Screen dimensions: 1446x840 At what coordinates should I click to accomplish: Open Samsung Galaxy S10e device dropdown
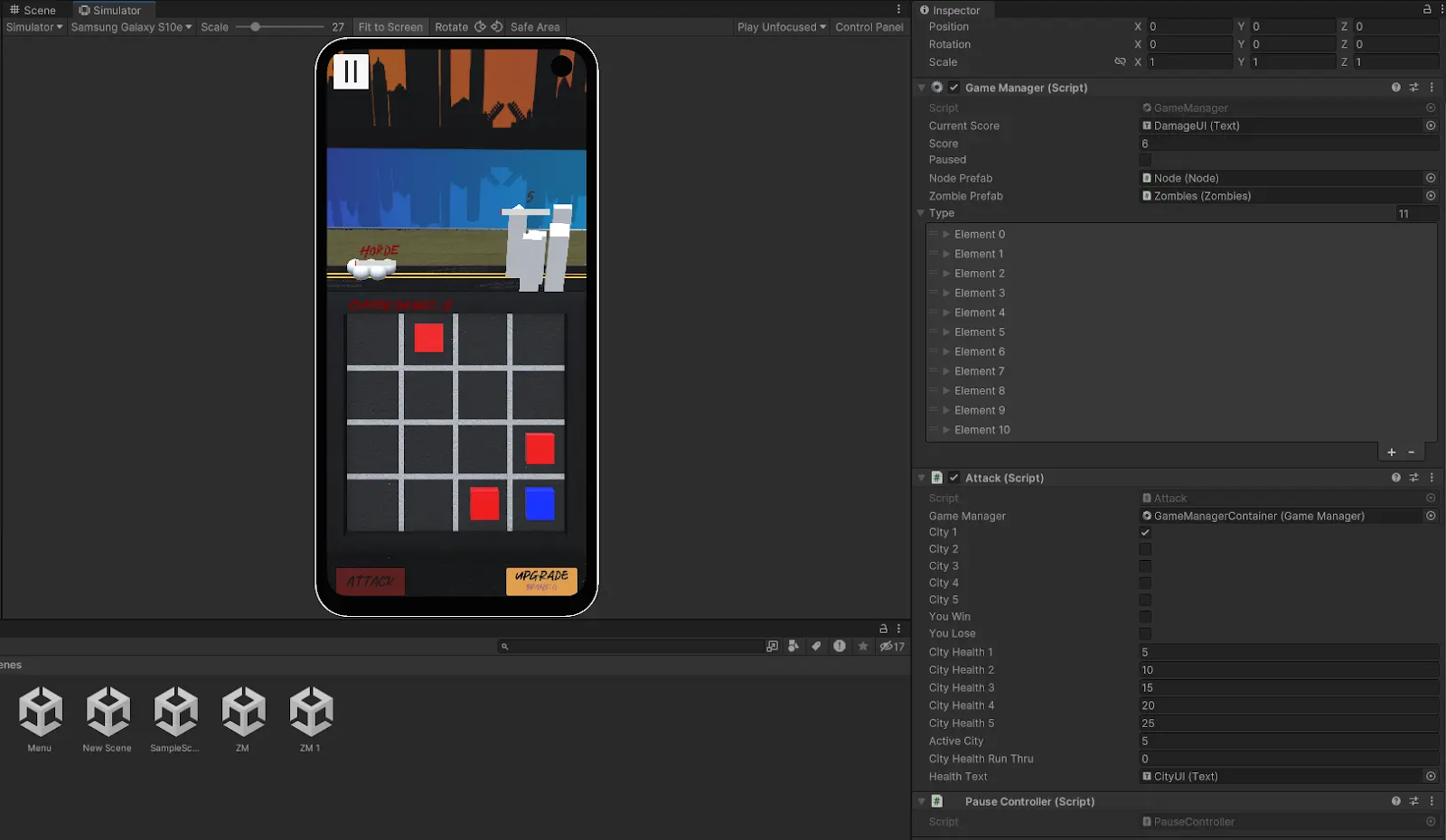(x=131, y=27)
